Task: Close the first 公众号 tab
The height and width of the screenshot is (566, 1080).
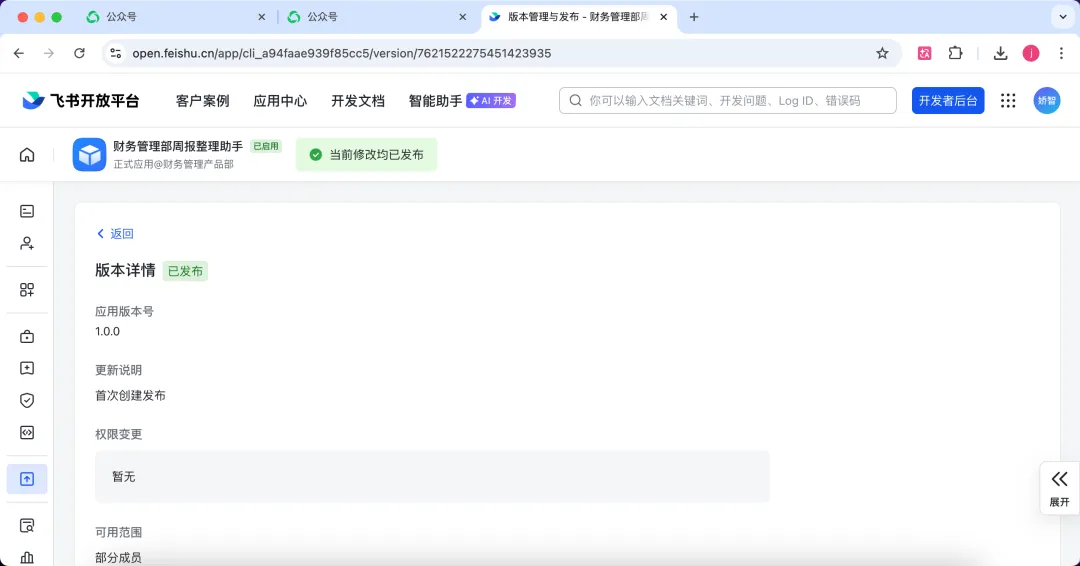Action: point(262,17)
